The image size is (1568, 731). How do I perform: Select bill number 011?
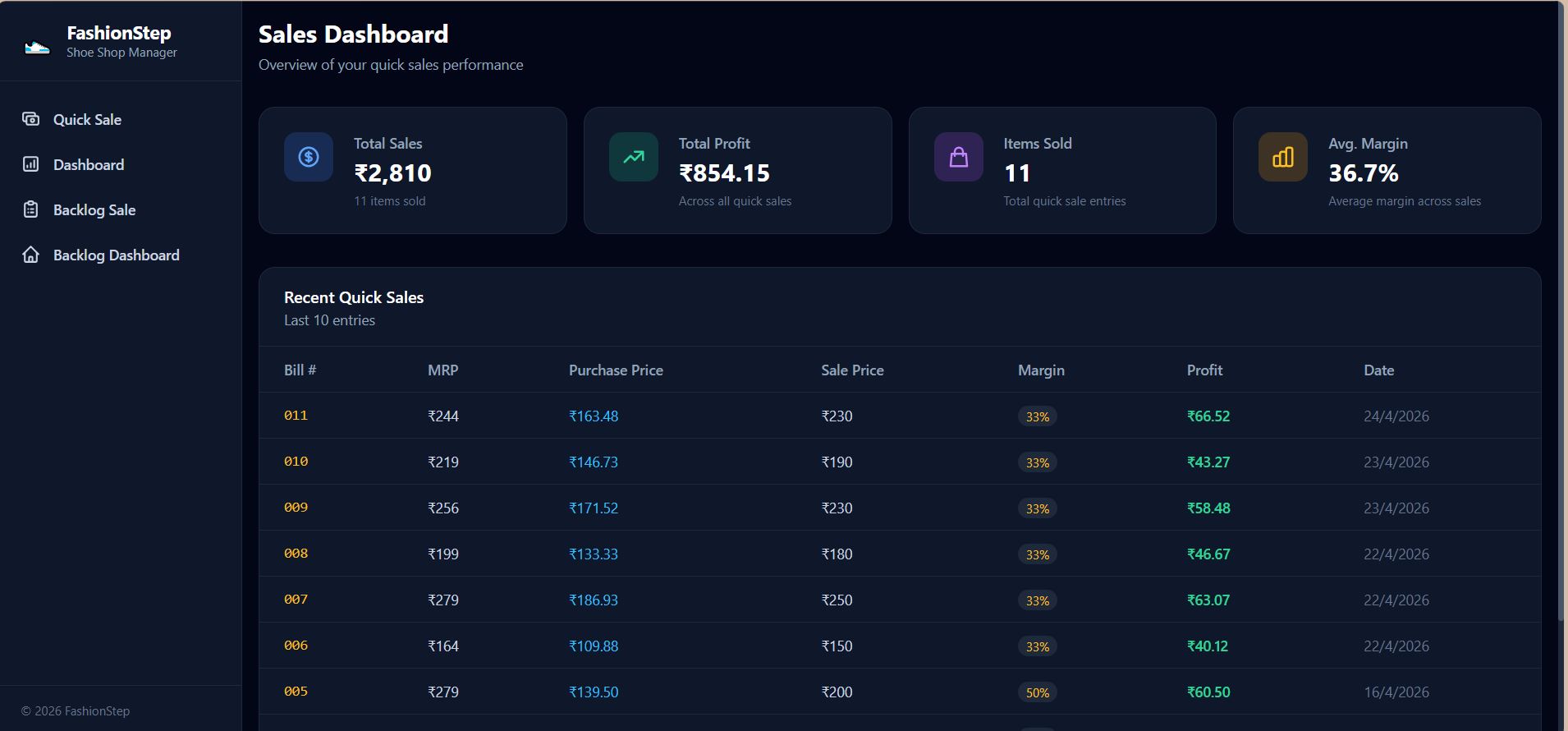(296, 416)
